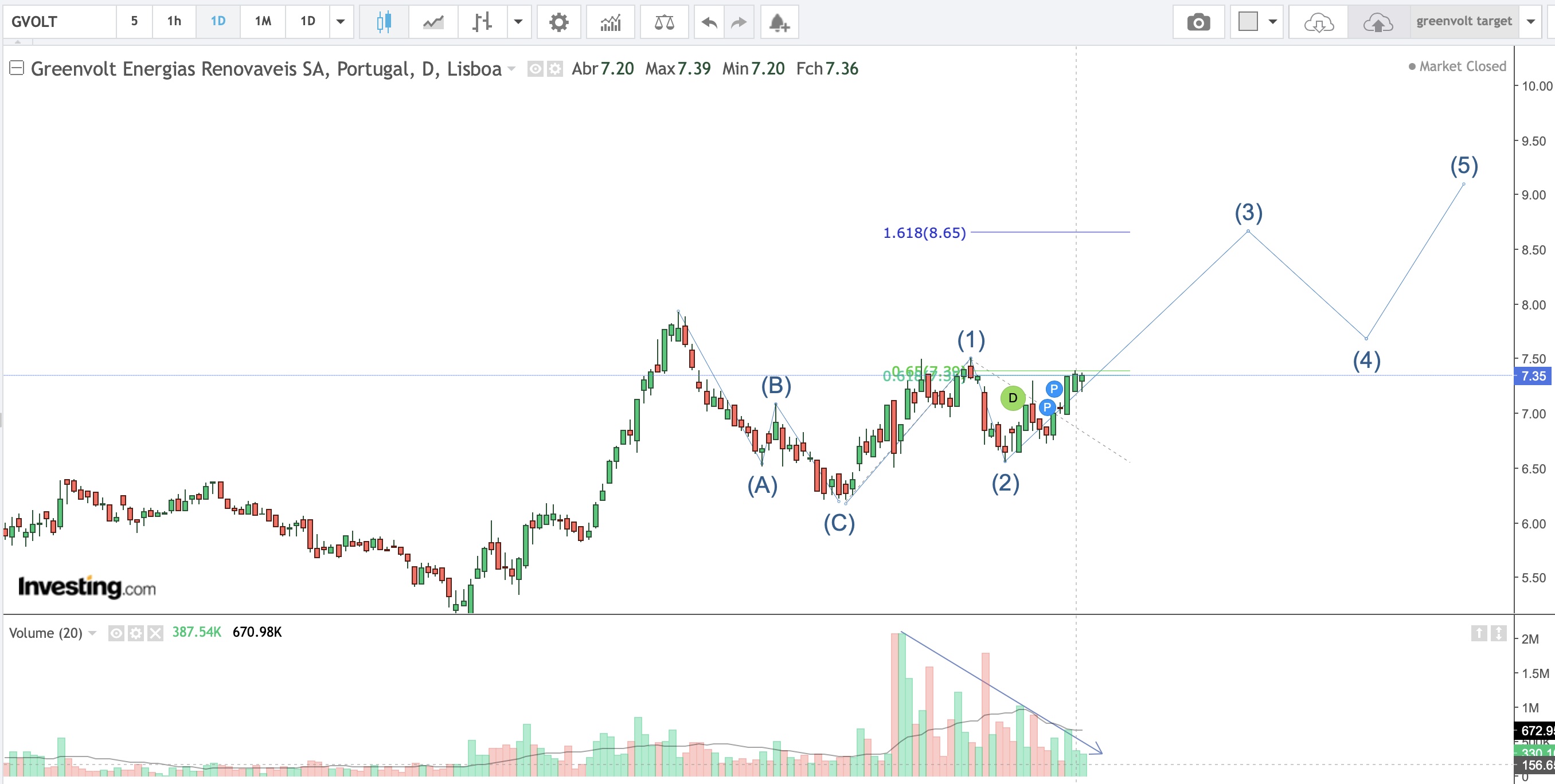Open the greenvolt target layout dropdown
Image resolution: width=1555 pixels, height=784 pixels.
[1530, 22]
